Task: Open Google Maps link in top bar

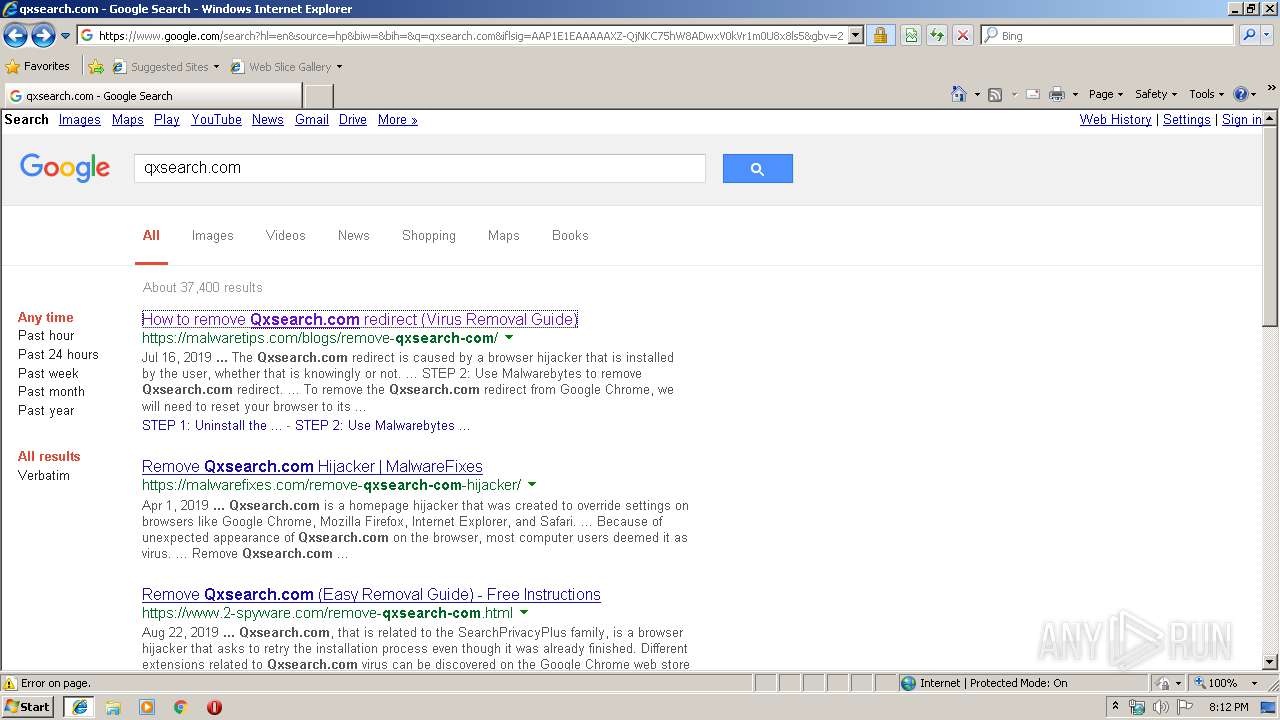Action: pos(127,119)
